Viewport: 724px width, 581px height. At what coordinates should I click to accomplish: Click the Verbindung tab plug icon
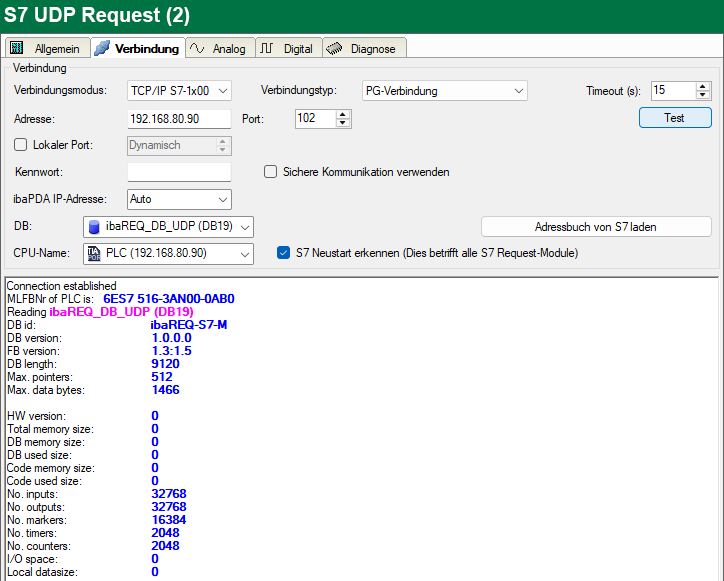coord(103,48)
